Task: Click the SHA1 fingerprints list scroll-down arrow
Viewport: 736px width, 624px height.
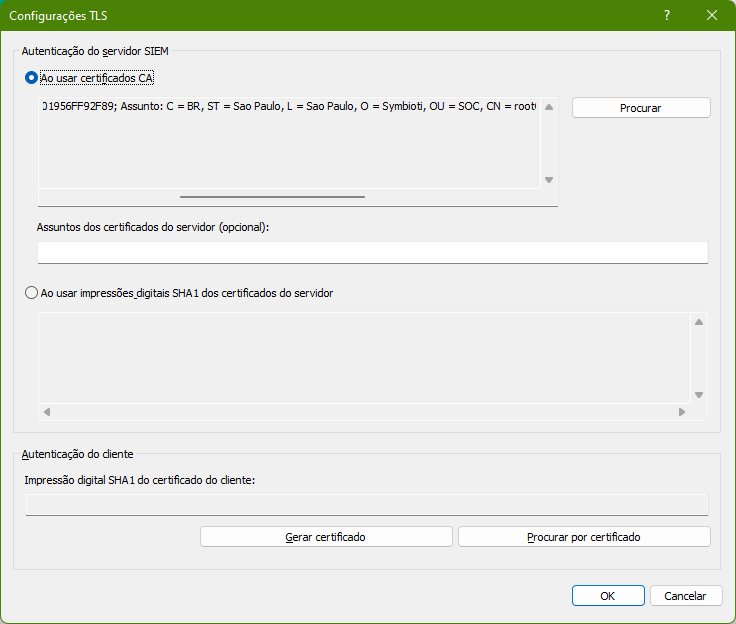Action: pos(699,395)
